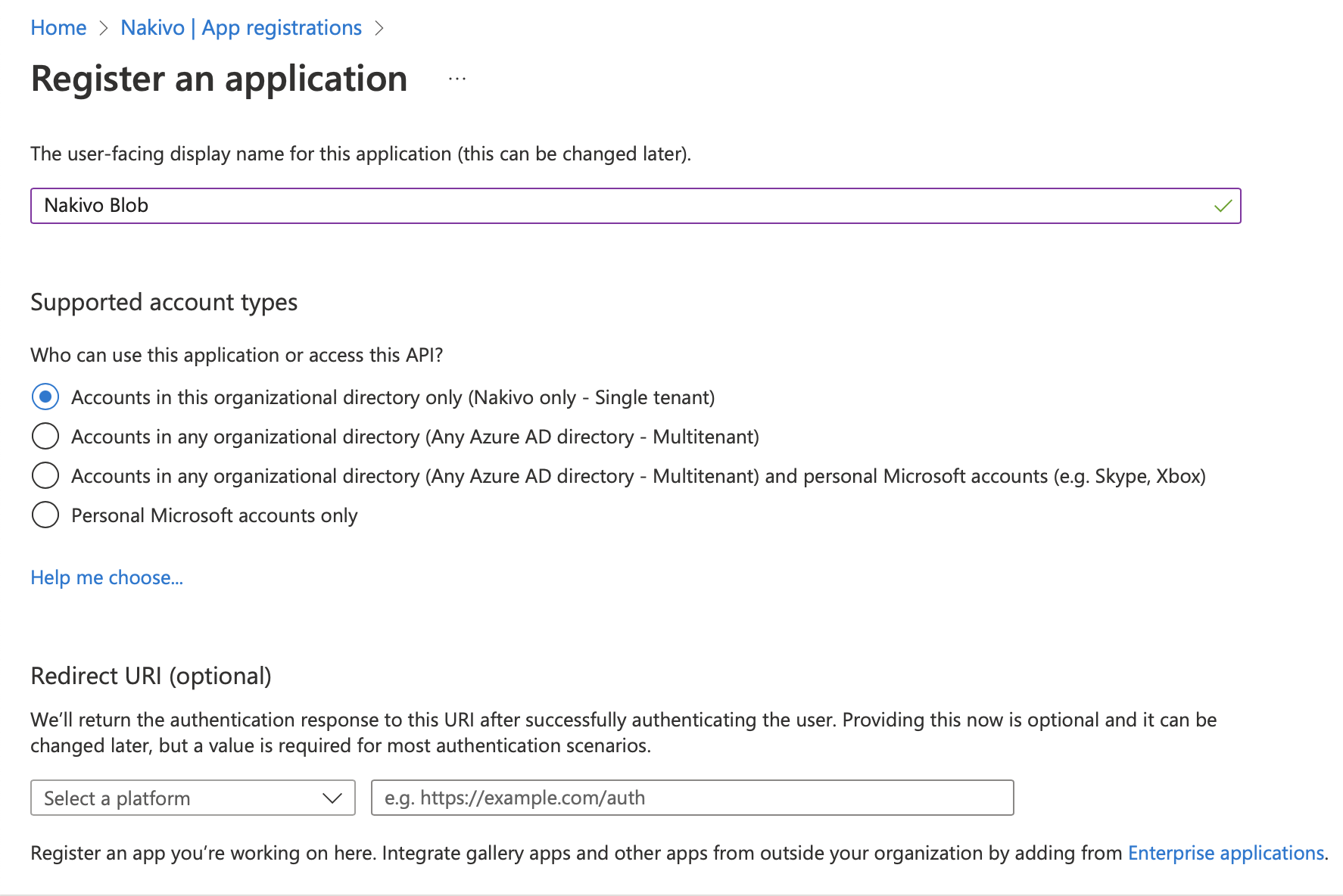The width and height of the screenshot is (1343, 896).
Task: Open the ellipsis menu beside the page title
Action: pyautogui.click(x=457, y=79)
